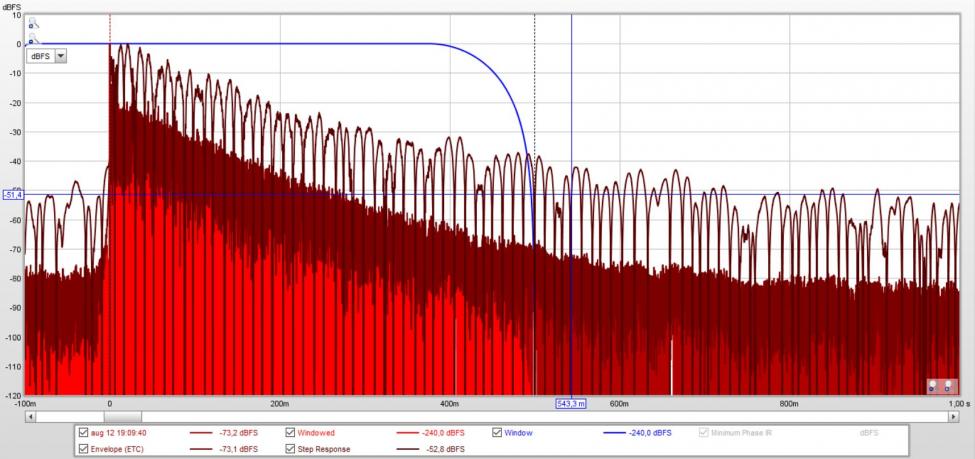Click the scrollbar right arrow button

coord(954,417)
